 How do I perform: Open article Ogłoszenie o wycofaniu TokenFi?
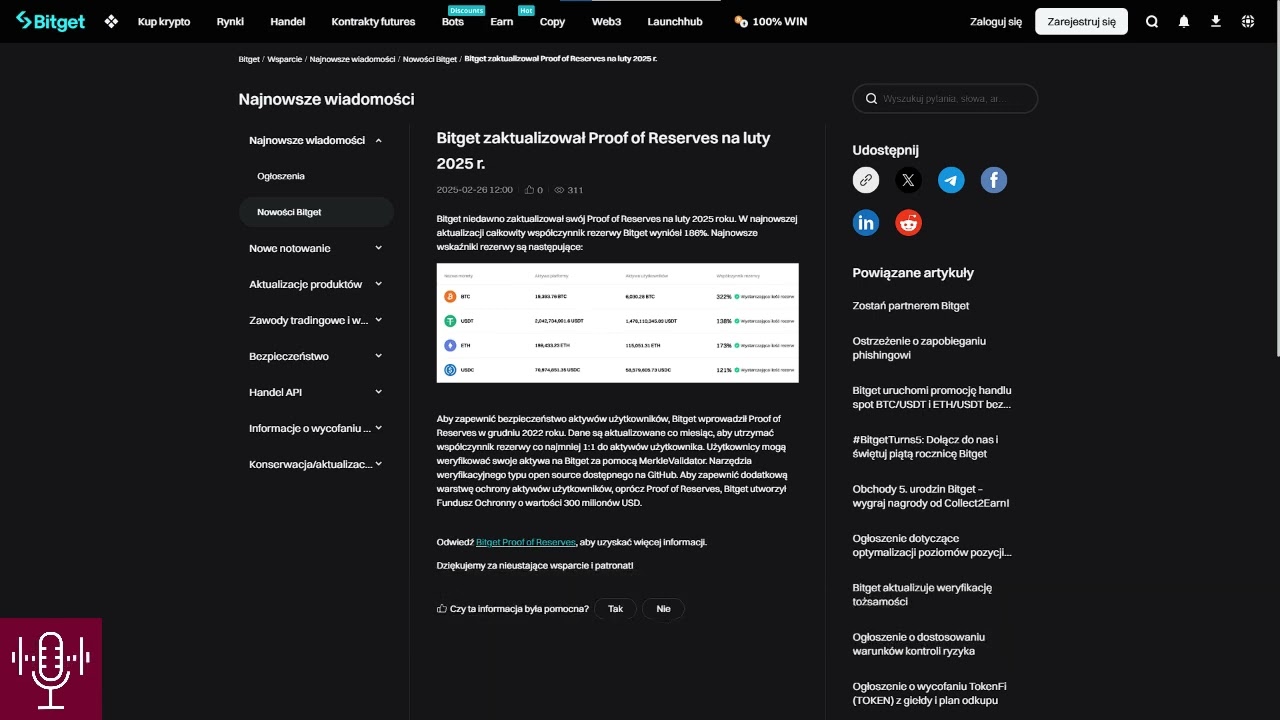pos(929,693)
